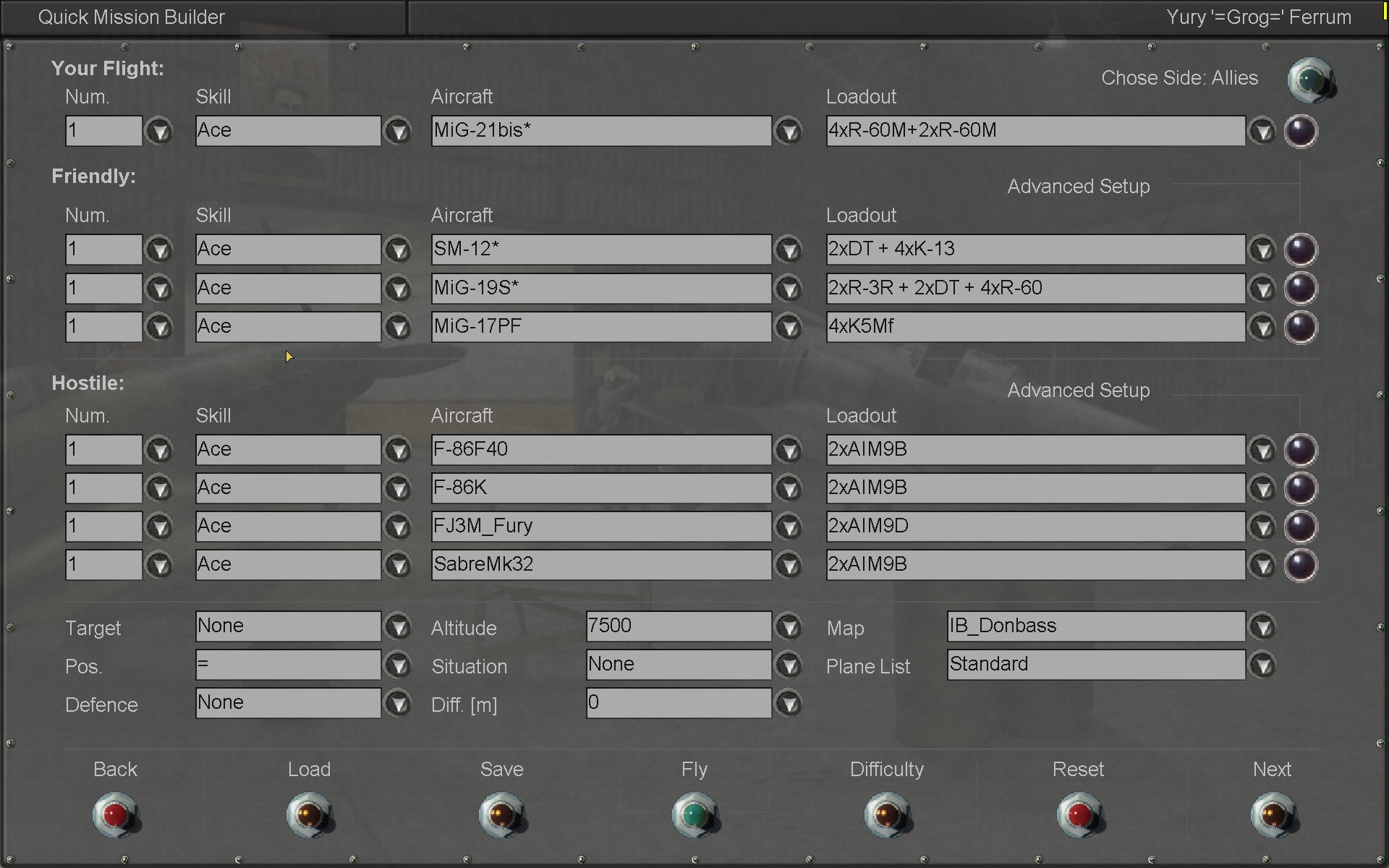Screen dimensions: 1389x868
Task: Click the Quick Mission Builder title tab
Action: tap(132, 17)
